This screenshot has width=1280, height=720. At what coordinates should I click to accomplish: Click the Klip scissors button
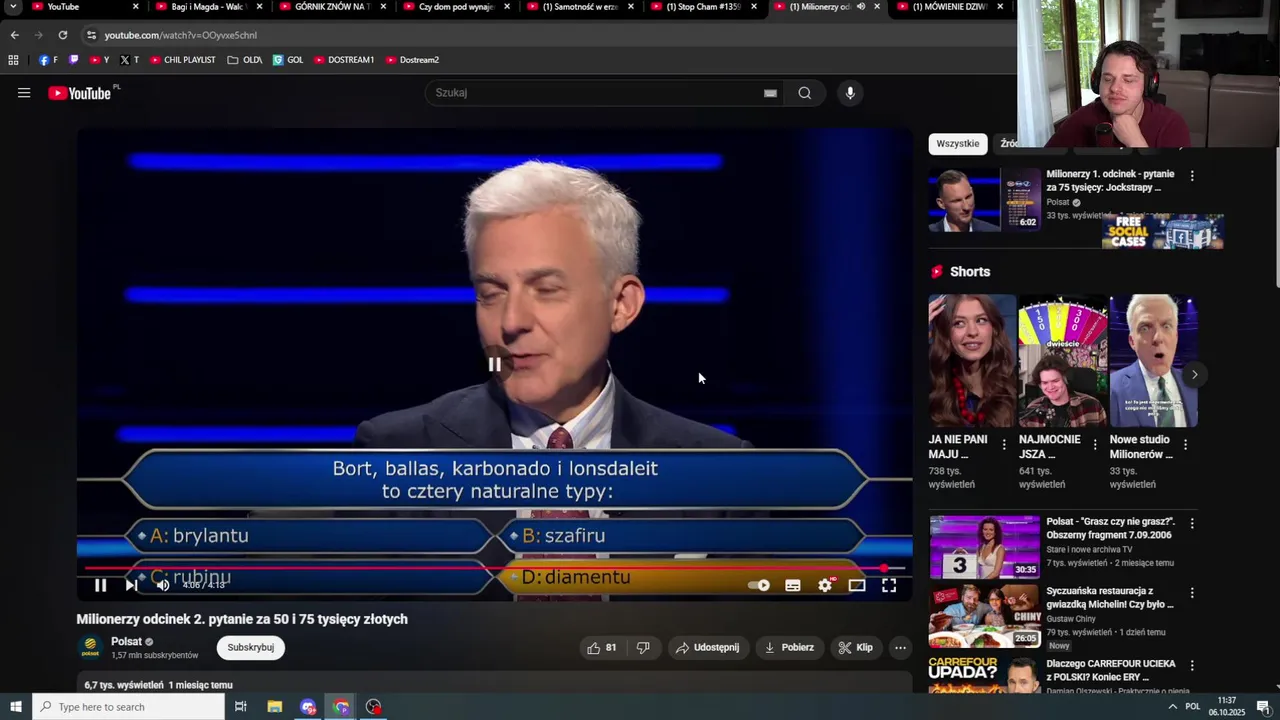855,647
